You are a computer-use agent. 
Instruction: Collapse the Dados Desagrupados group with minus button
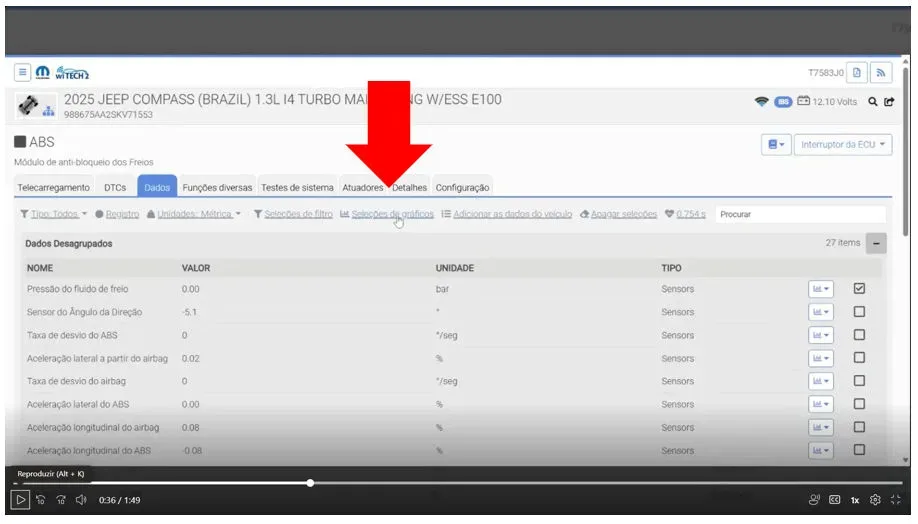coord(876,244)
